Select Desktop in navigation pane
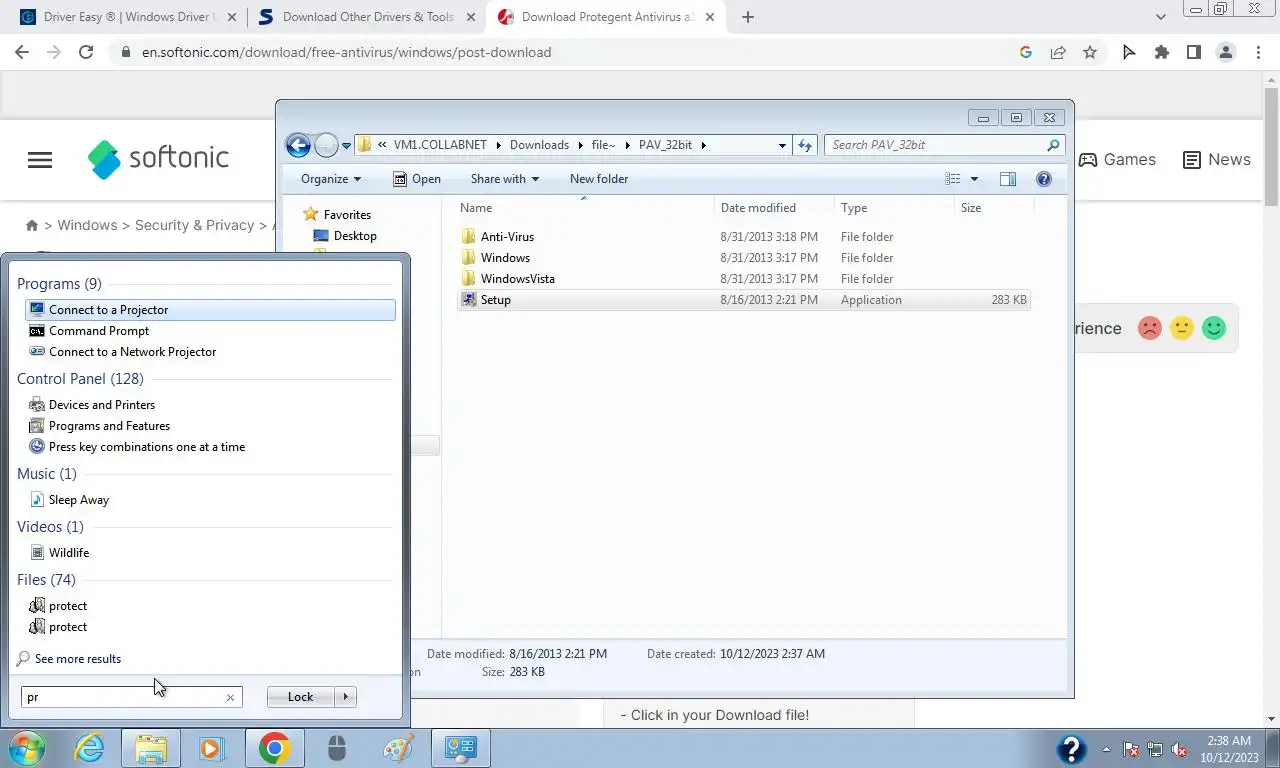This screenshot has height=768, width=1280. 355,236
